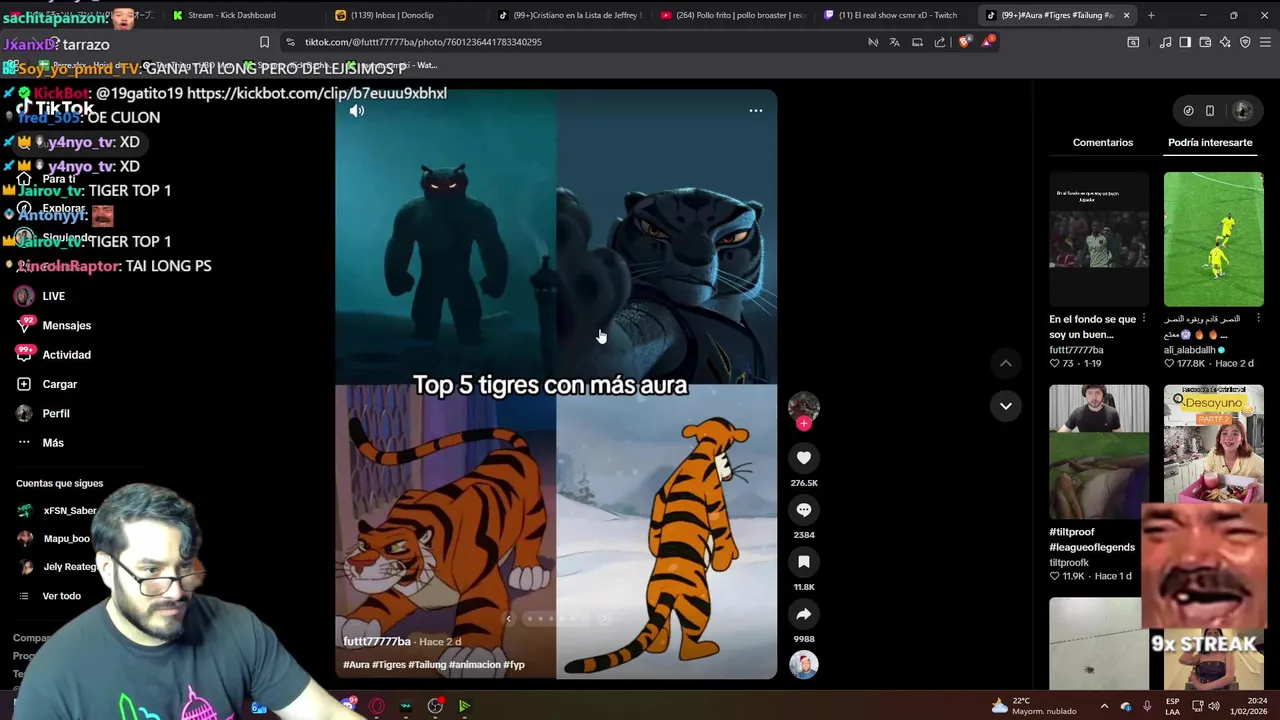Switch to the Comentarios tab
1280x720 pixels.
point(1103,143)
